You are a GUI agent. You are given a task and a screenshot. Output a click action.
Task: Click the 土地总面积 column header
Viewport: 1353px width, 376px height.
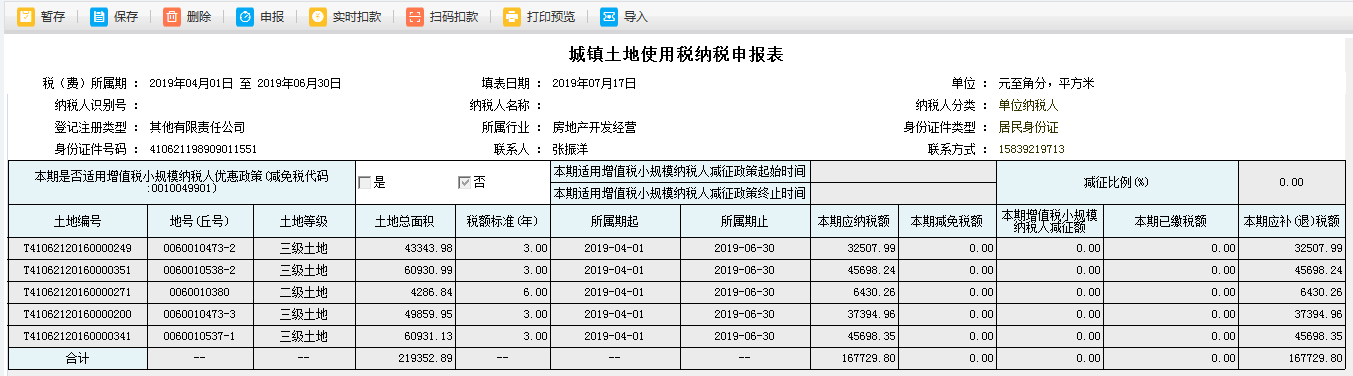click(405, 221)
